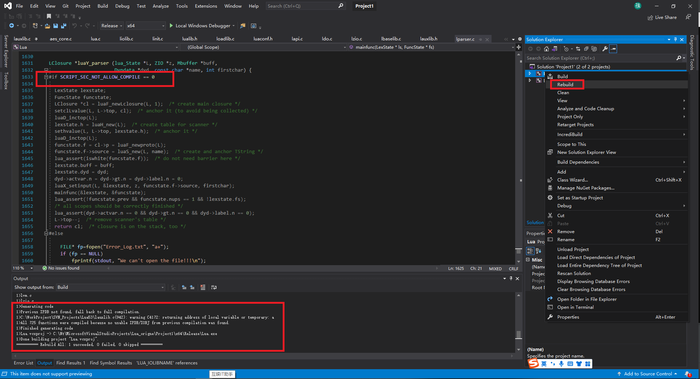Viewport: 700px width, 379px height.
Task: Open the Extensions menu
Action: pyautogui.click(x=206, y=6)
